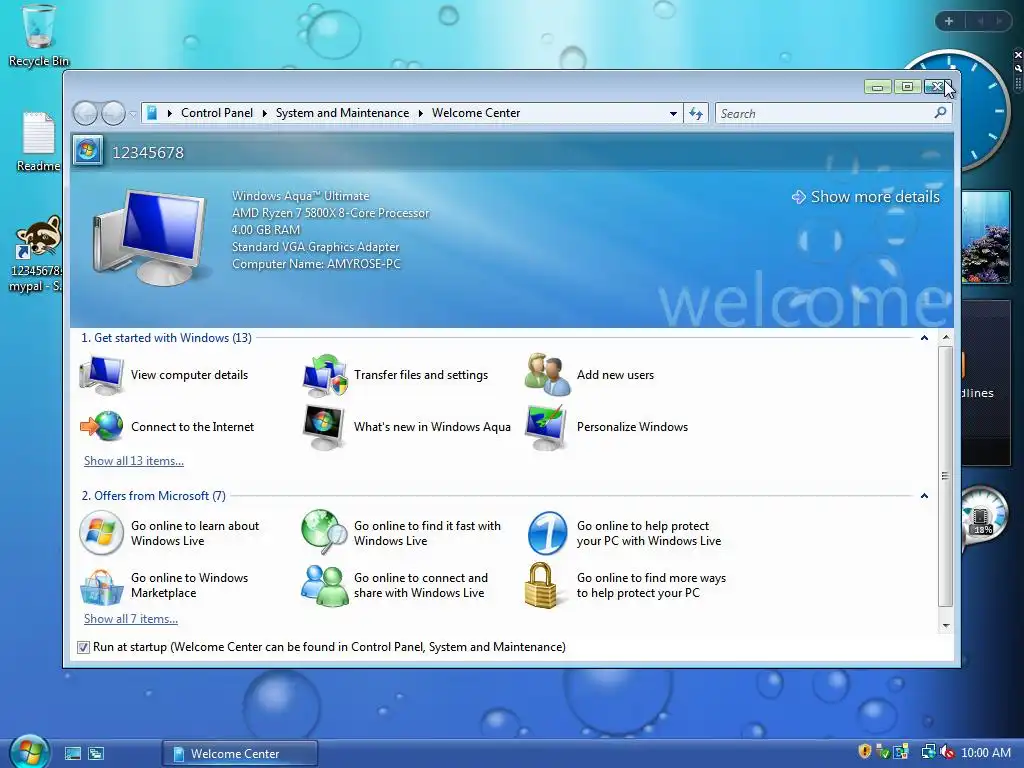
Task: Click Show Desktop quick launch icon
Action: pyautogui.click(x=72, y=754)
